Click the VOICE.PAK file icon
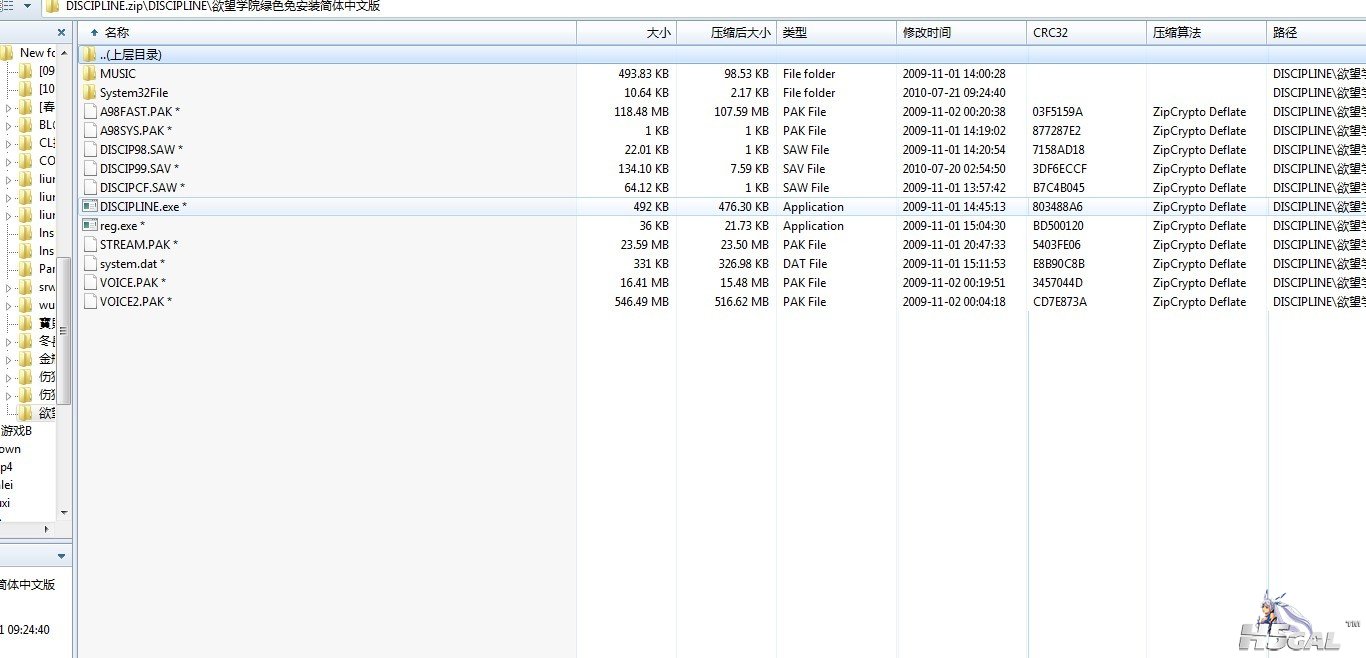The height and width of the screenshot is (658, 1366). click(x=90, y=282)
